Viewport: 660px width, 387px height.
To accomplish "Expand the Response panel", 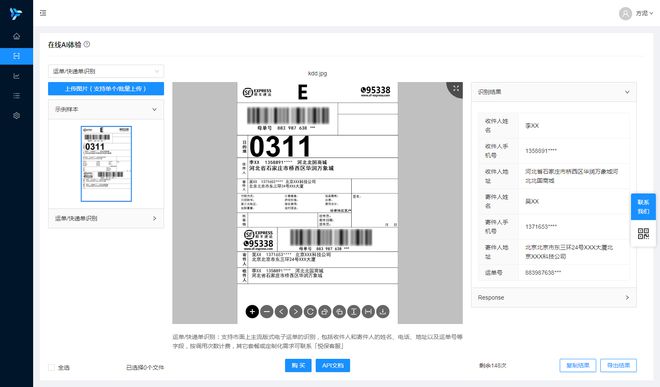I will tap(554, 298).
